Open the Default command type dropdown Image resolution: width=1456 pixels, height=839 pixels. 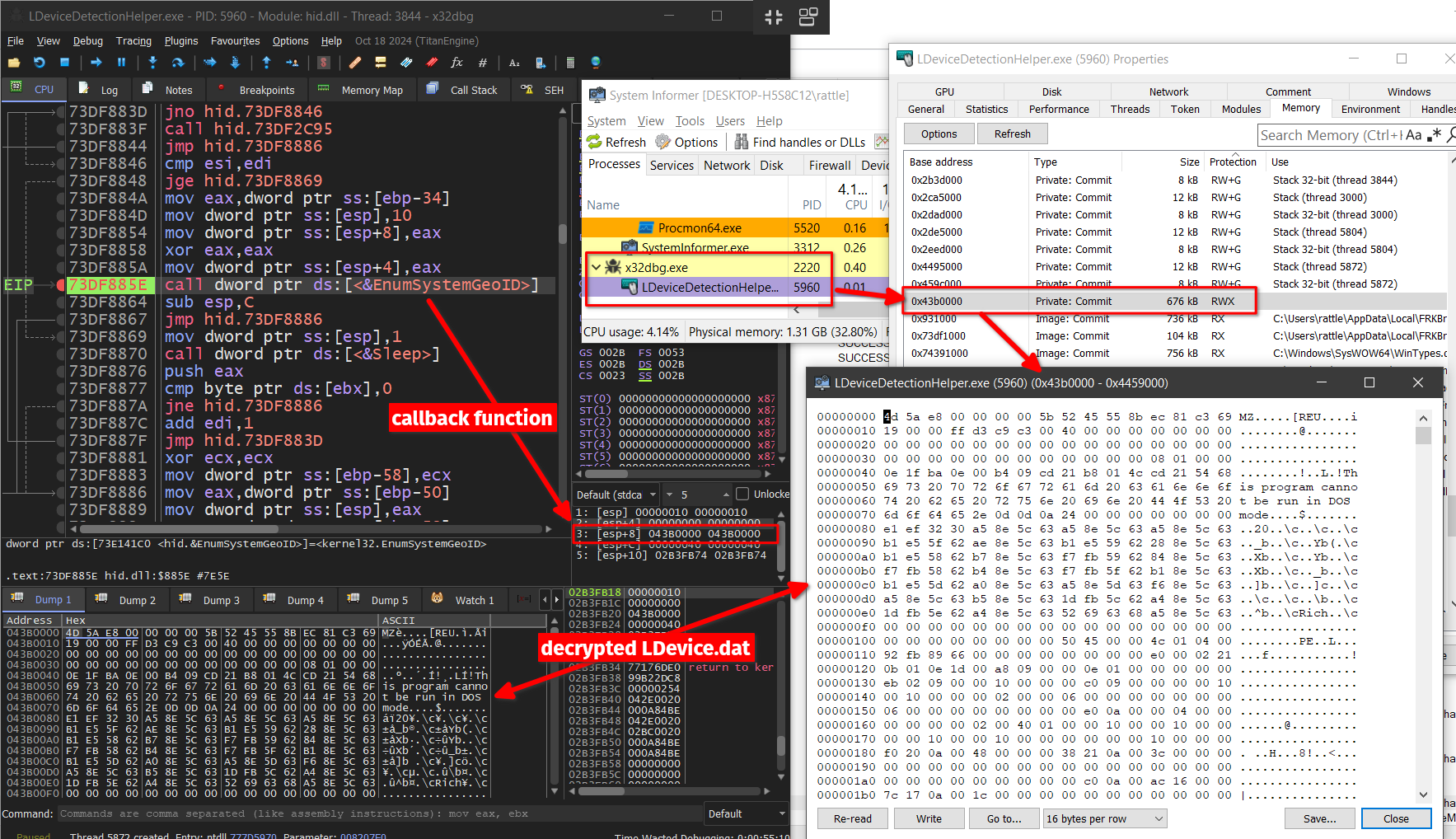click(747, 813)
